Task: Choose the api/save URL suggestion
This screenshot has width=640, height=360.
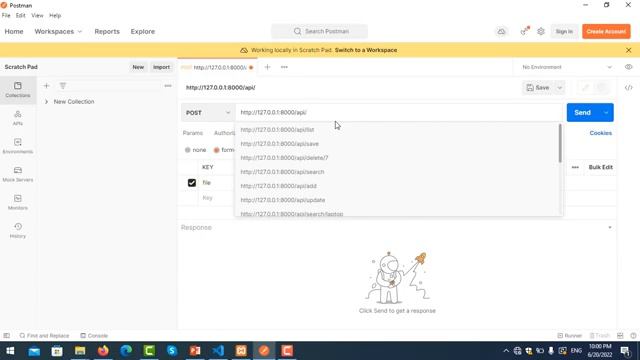Action: click(x=399, y=144)
